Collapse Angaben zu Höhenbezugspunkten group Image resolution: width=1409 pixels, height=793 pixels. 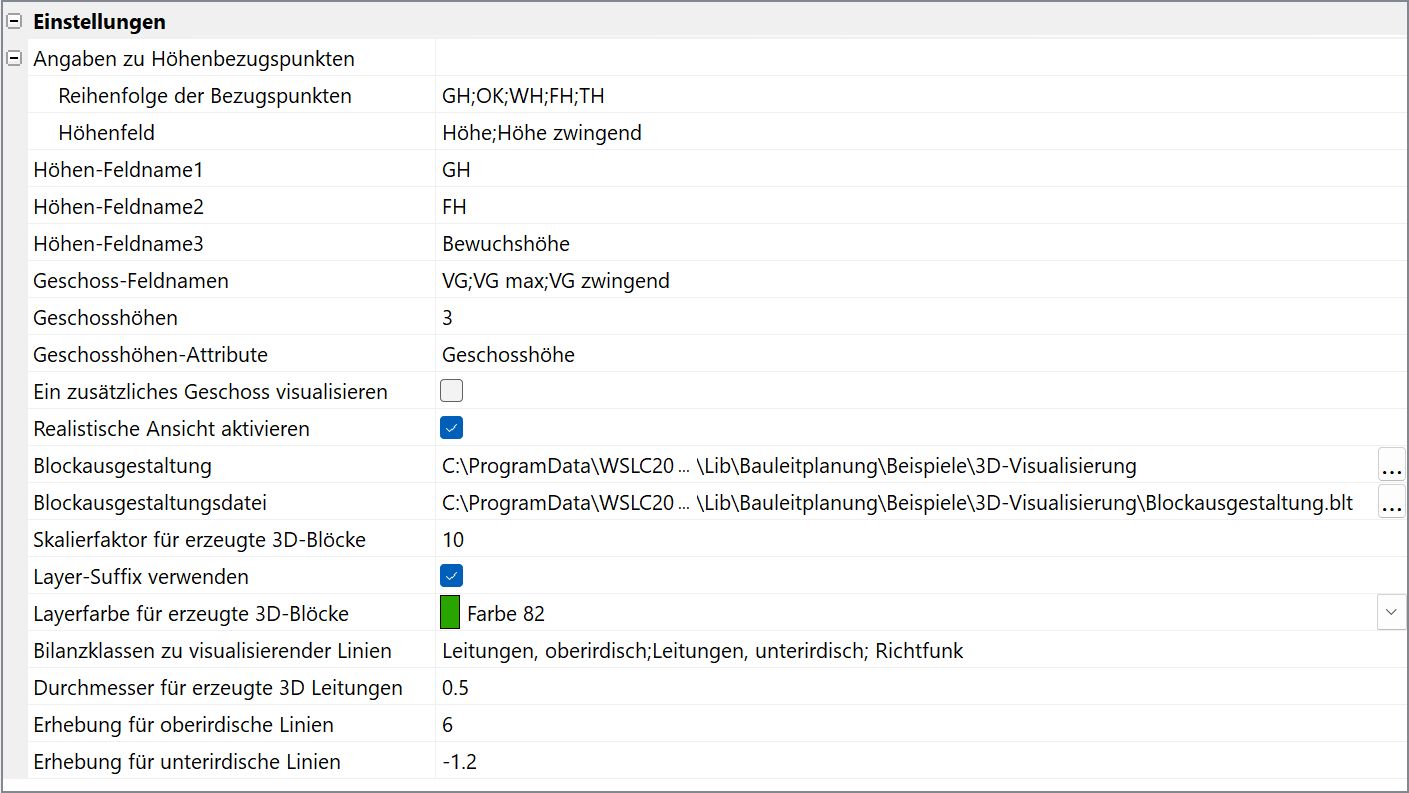click(x=14, y=59)
